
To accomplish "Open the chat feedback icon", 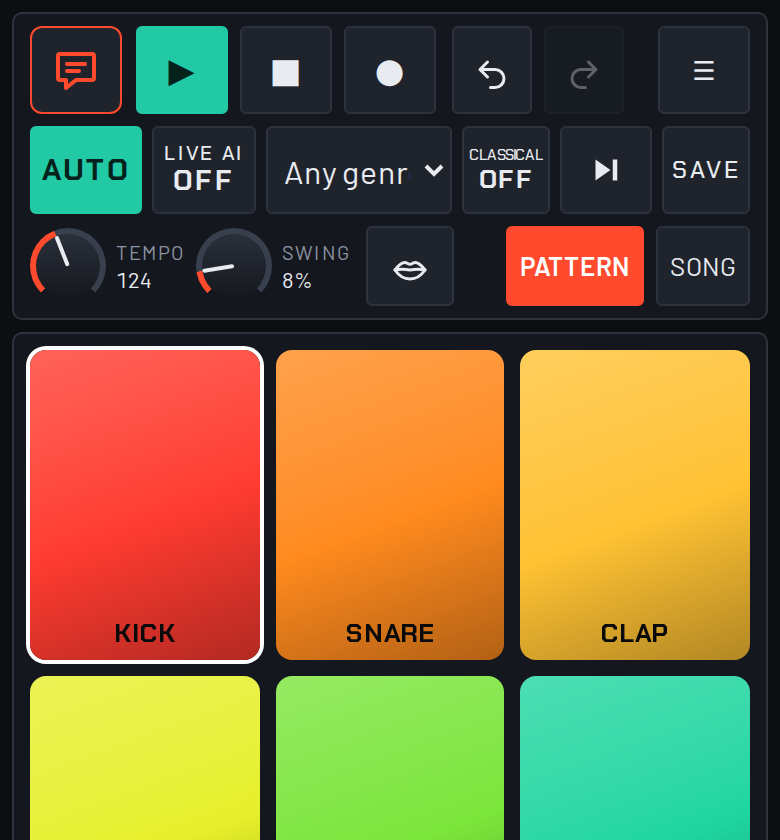I will (x=76, y=70).
